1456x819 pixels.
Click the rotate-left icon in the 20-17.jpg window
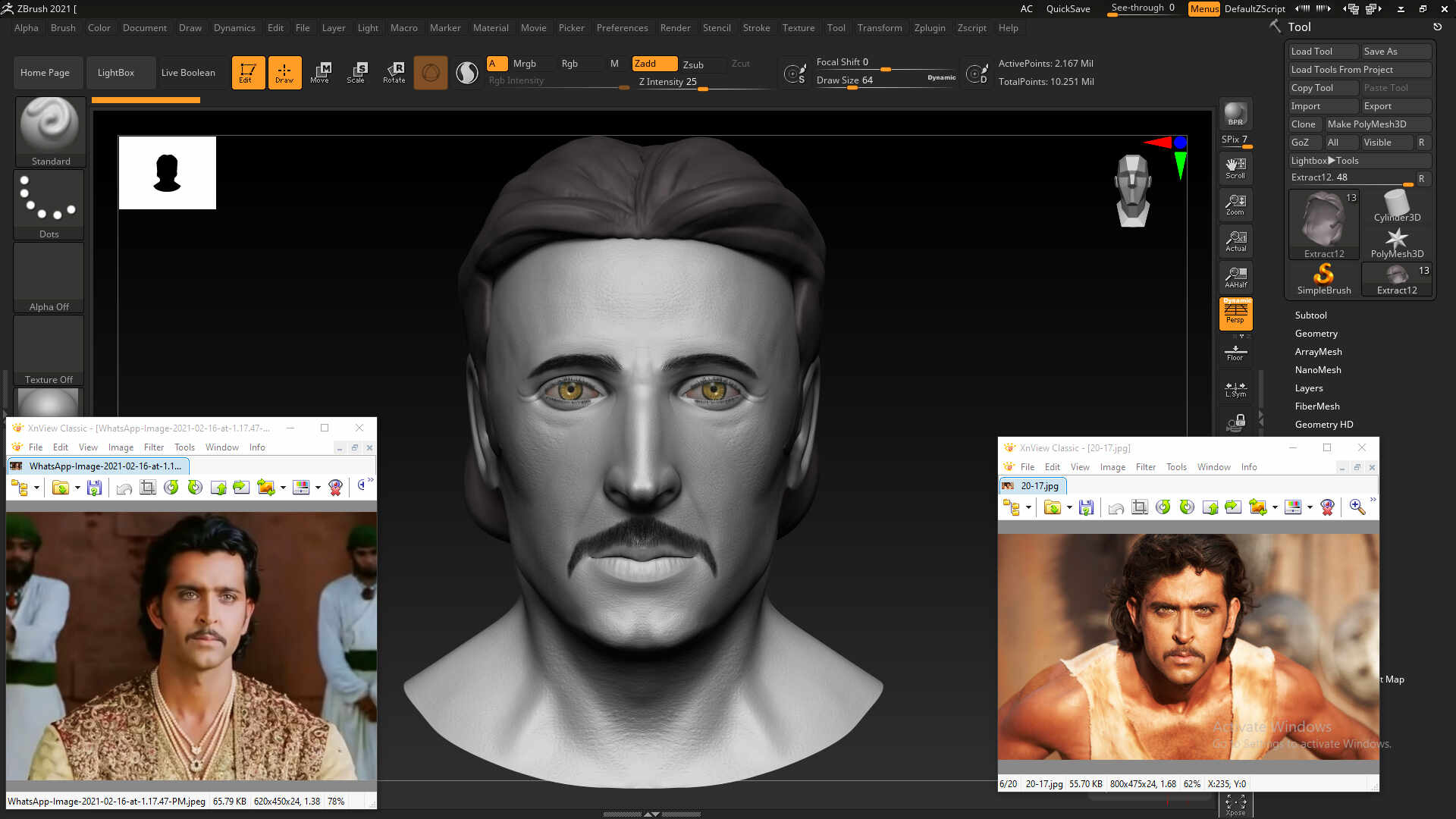pyautogui.click(x=1163, y=507)
